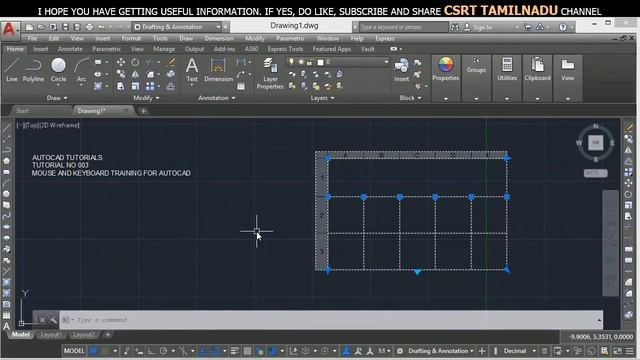Select the Copy tool in Modify panel
The image size is (640, 360).
(121, 74)
